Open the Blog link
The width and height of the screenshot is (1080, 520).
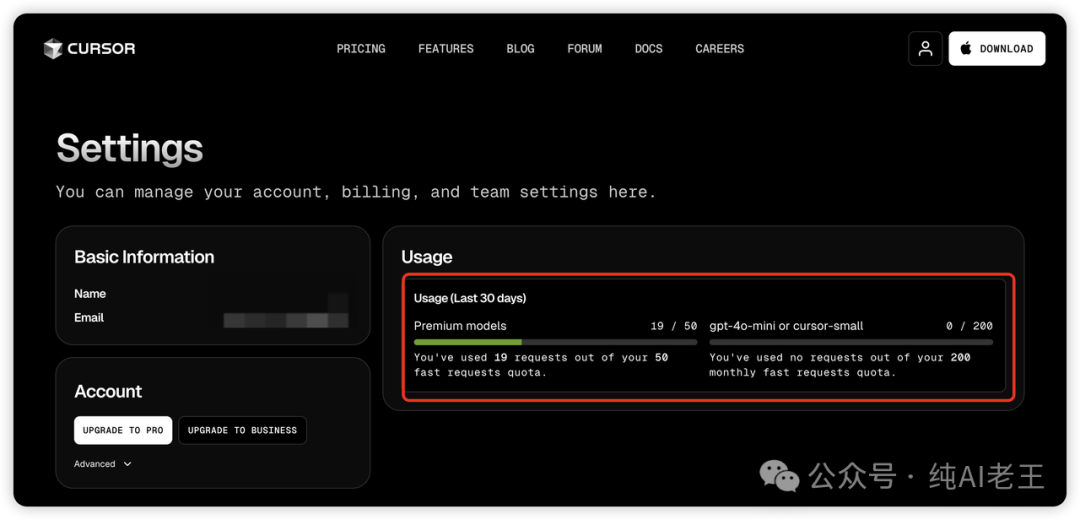pyautogui.click(x=520, y=49)
